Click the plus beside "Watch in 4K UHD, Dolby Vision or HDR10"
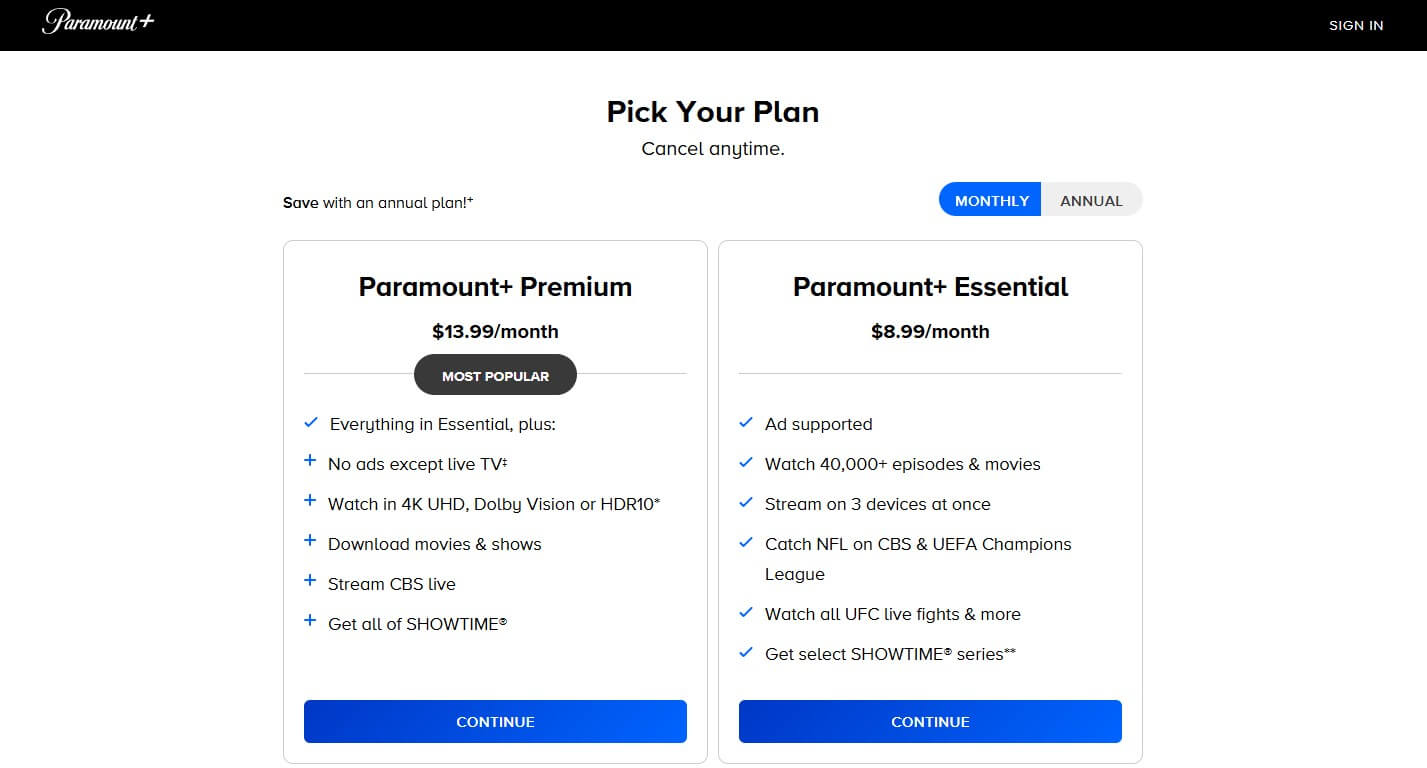 pos(309,500)
